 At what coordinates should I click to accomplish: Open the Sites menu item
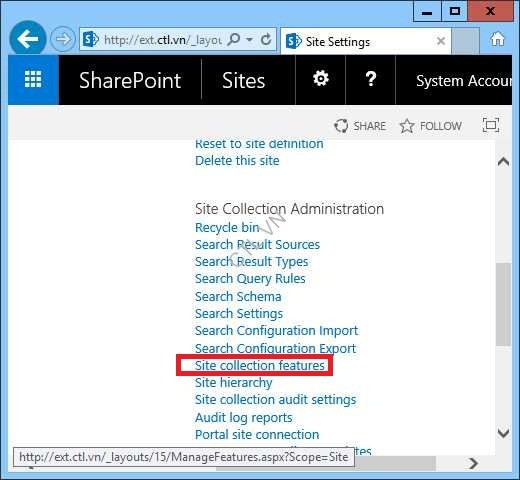click(x=244, y=80)
